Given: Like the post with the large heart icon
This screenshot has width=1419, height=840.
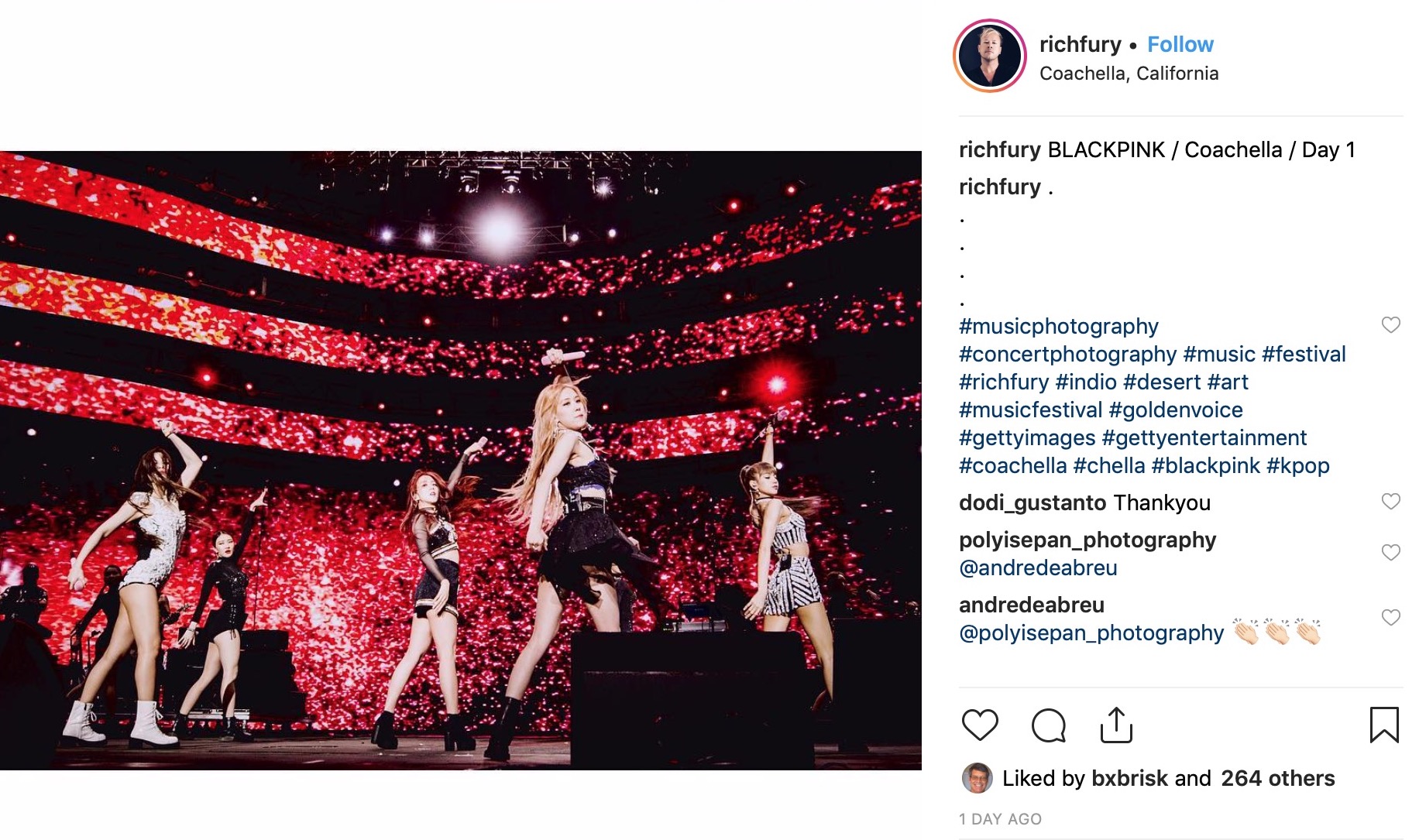Looking at the screenshot, I should (x=980, y=725).
